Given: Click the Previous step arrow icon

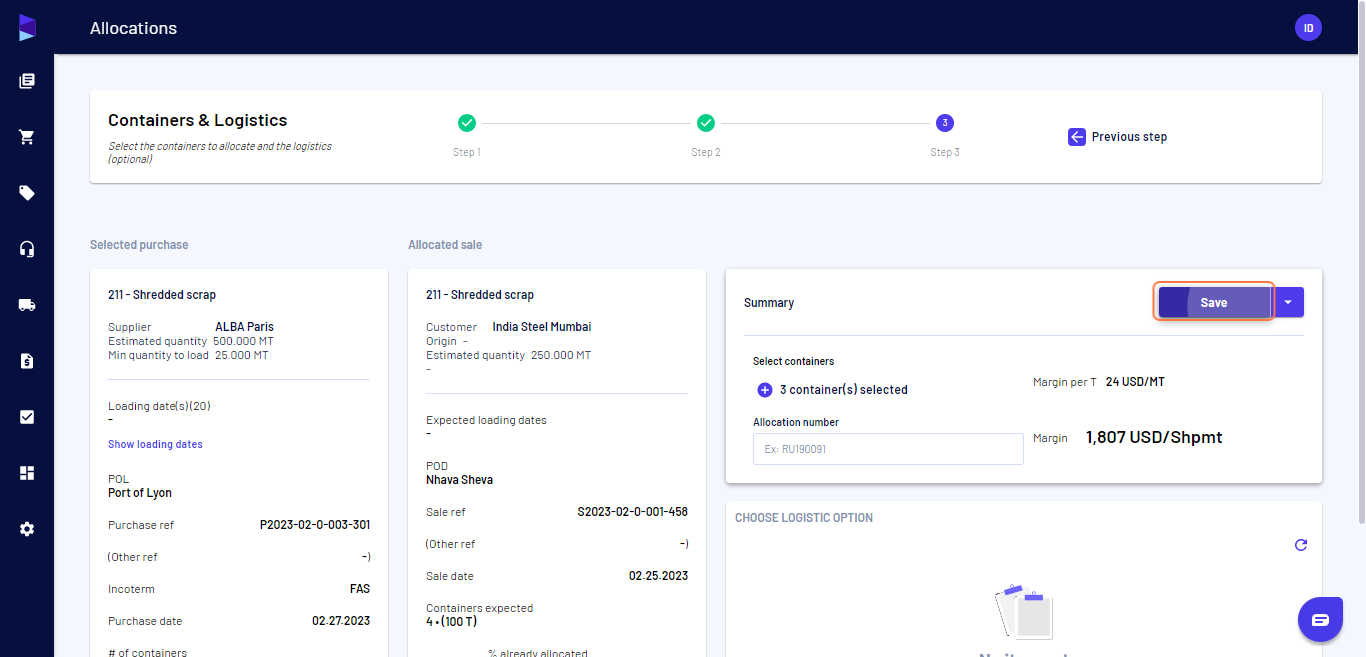Looking at the screenshot, I should (x=1076, y=137).
